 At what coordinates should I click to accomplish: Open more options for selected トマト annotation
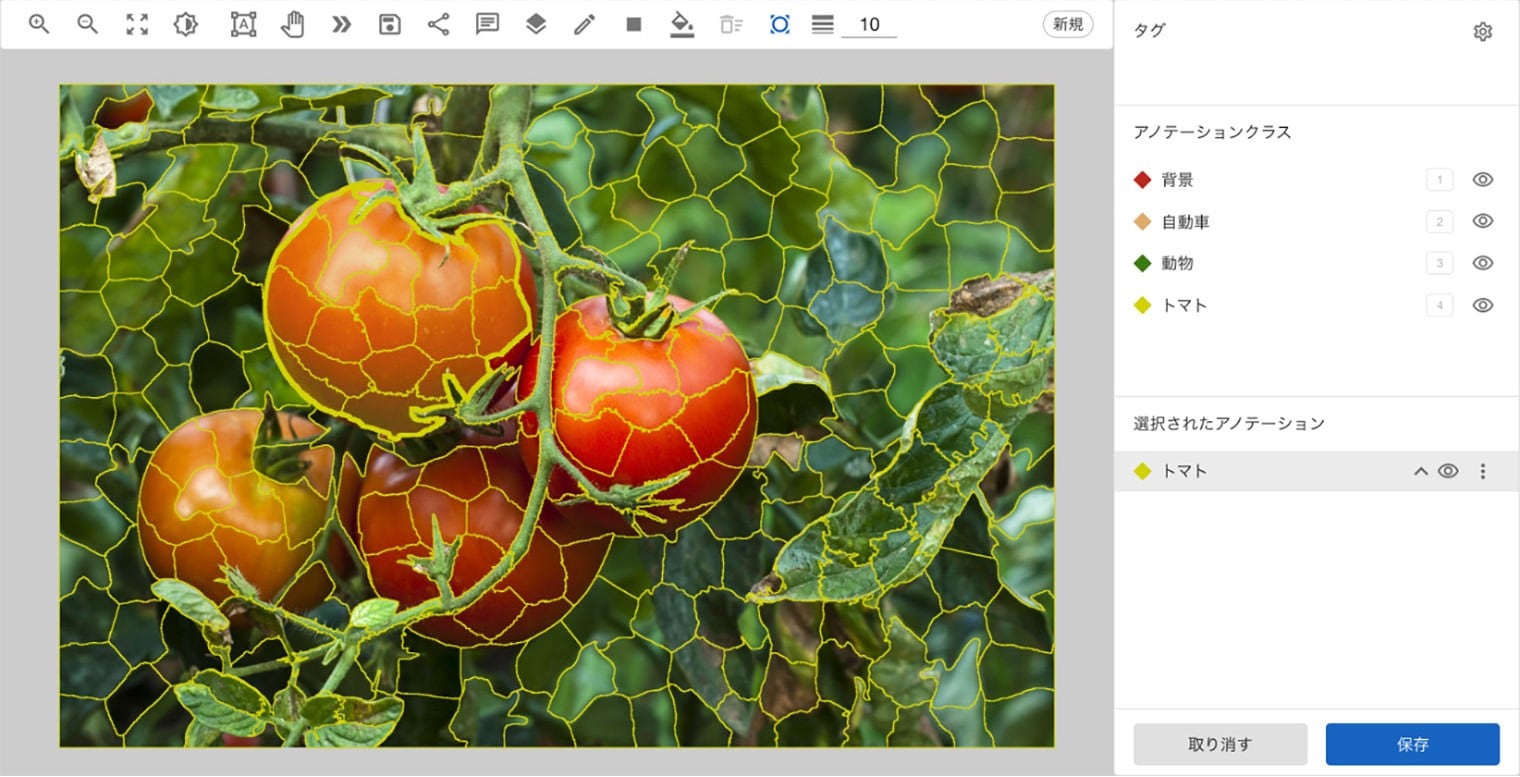[x=1483, y=471]
